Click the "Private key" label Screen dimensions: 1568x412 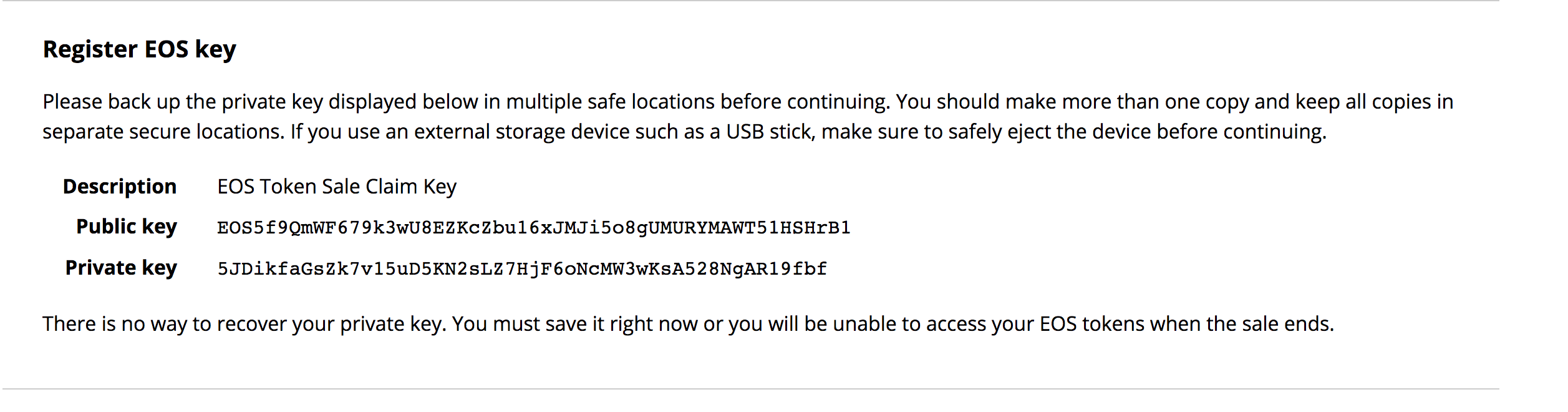click(x=121, y=268)
